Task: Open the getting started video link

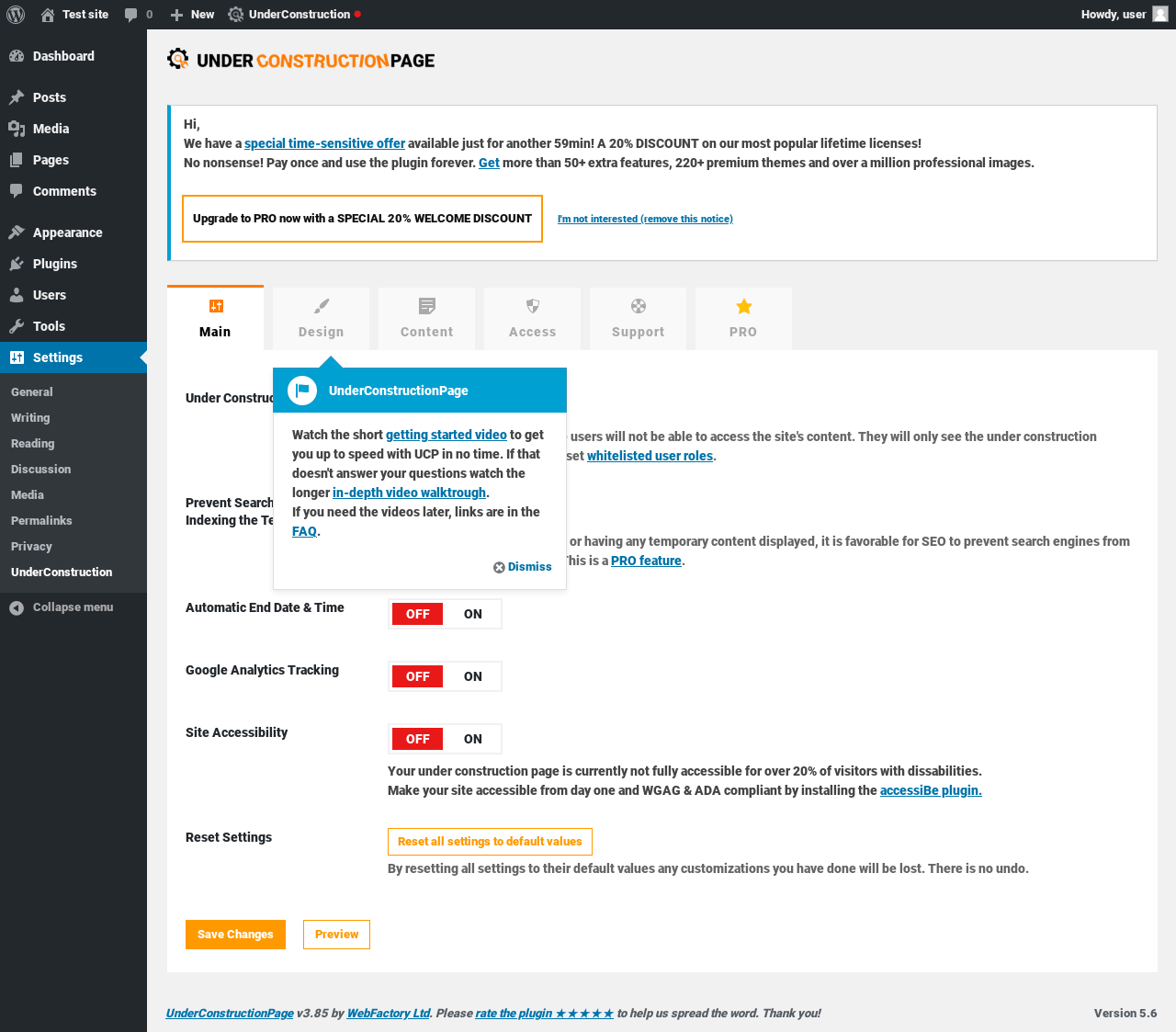Action: point(447,435)
